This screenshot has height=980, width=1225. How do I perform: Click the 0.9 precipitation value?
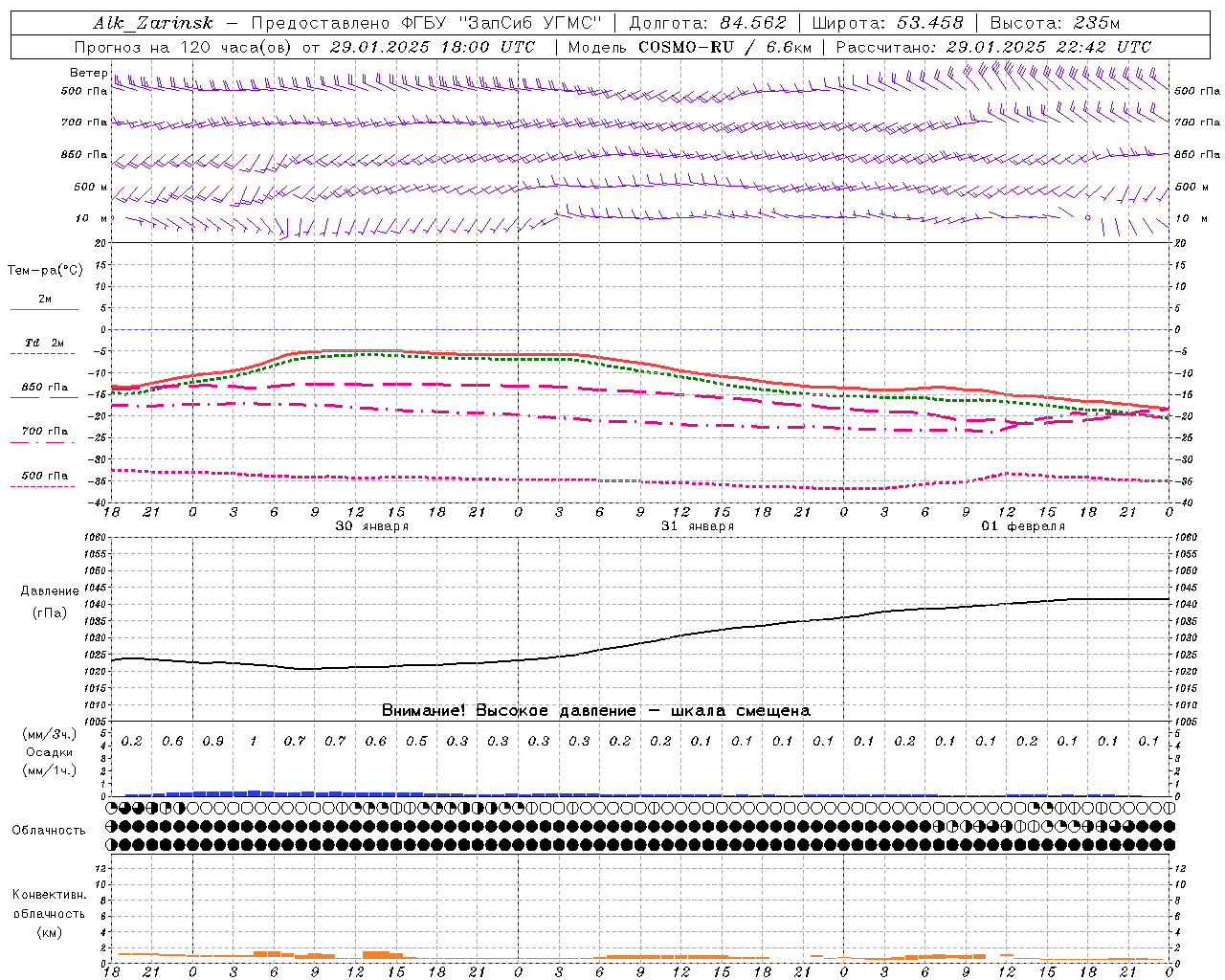213,741
